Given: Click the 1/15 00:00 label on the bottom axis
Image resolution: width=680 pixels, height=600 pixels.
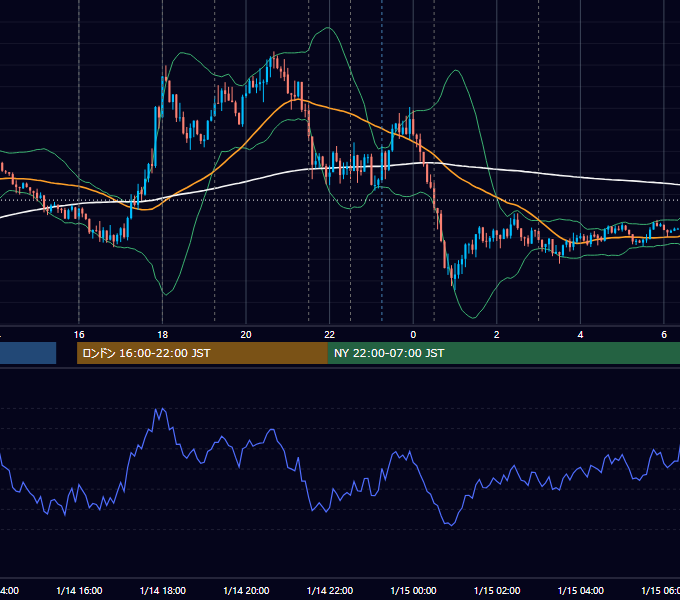Looking at the screenshot, I should [x=413, y=591].
